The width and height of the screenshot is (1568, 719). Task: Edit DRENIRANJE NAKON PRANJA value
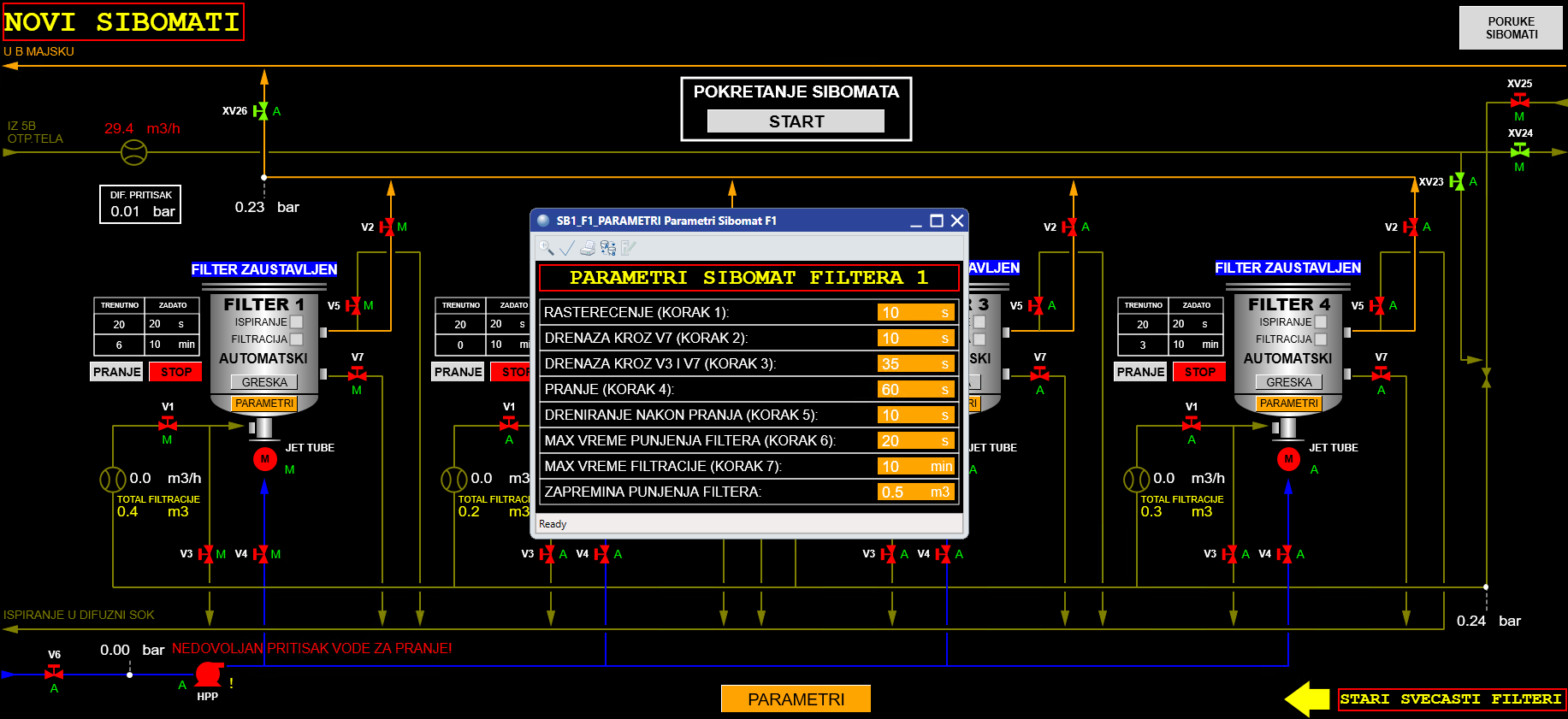(x=916, y=415)
